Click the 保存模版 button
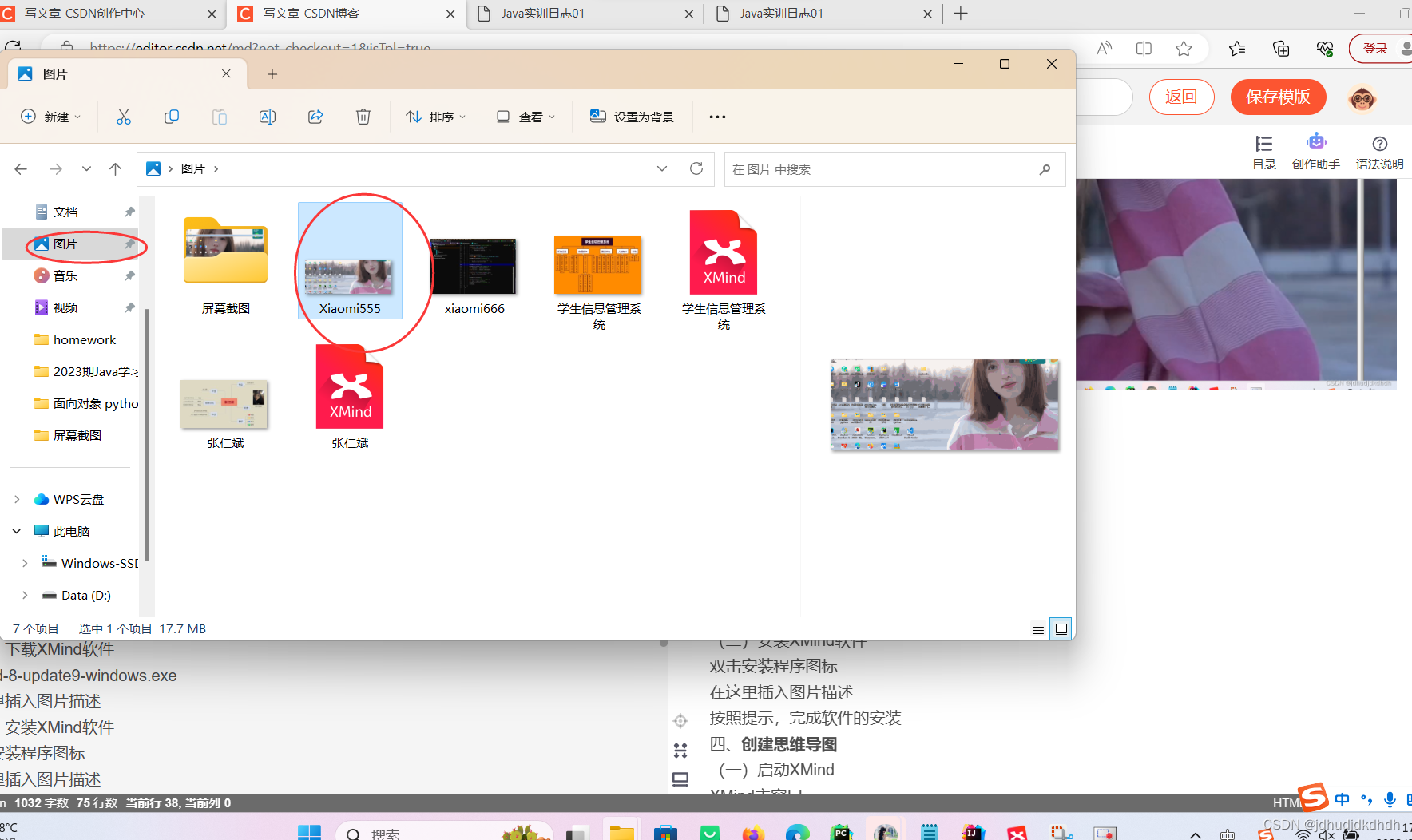The image size is (1412, 840). pyautogui.click(x=1278, y=97)
